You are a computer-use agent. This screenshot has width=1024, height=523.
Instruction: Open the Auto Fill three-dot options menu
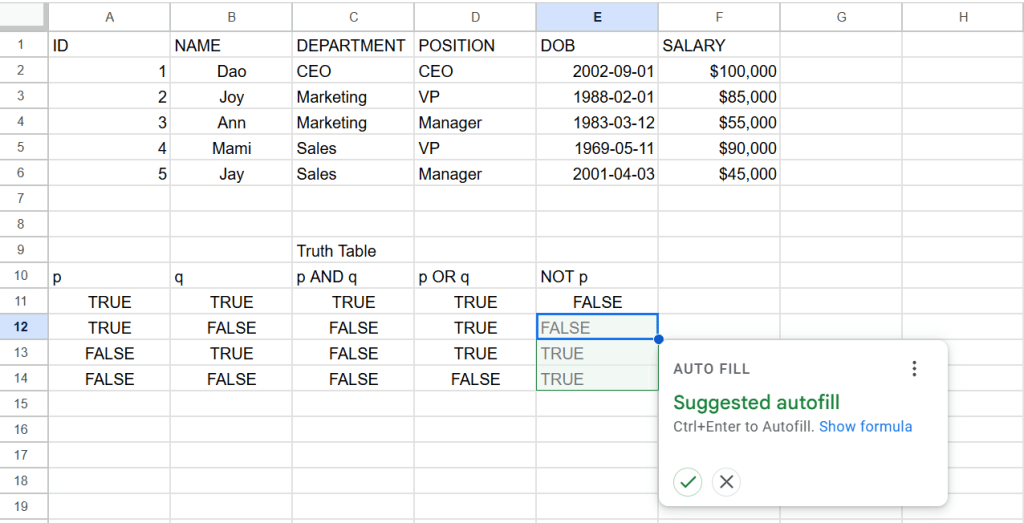[x=913, y=369]
